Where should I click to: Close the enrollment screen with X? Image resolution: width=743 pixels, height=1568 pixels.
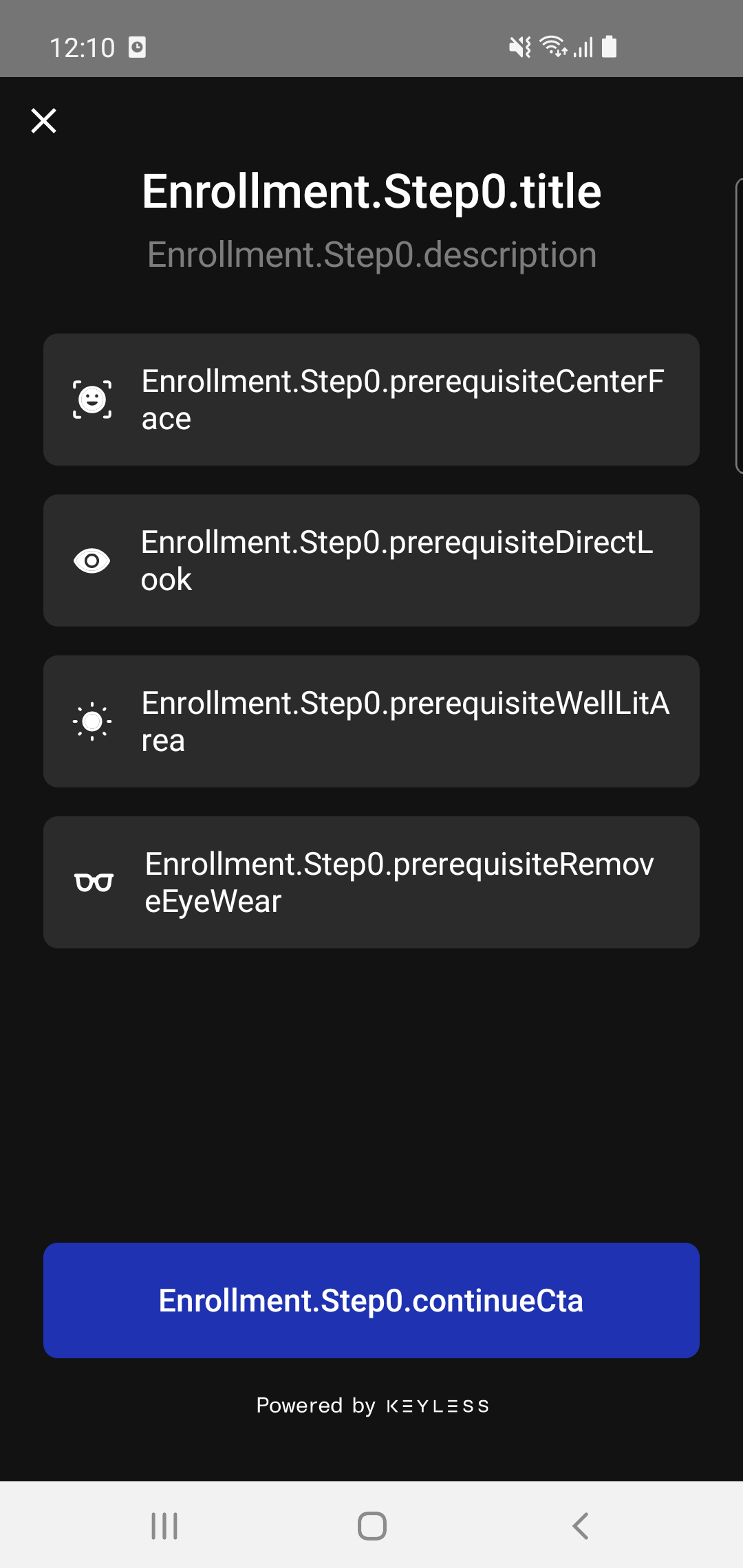[44, 121]
